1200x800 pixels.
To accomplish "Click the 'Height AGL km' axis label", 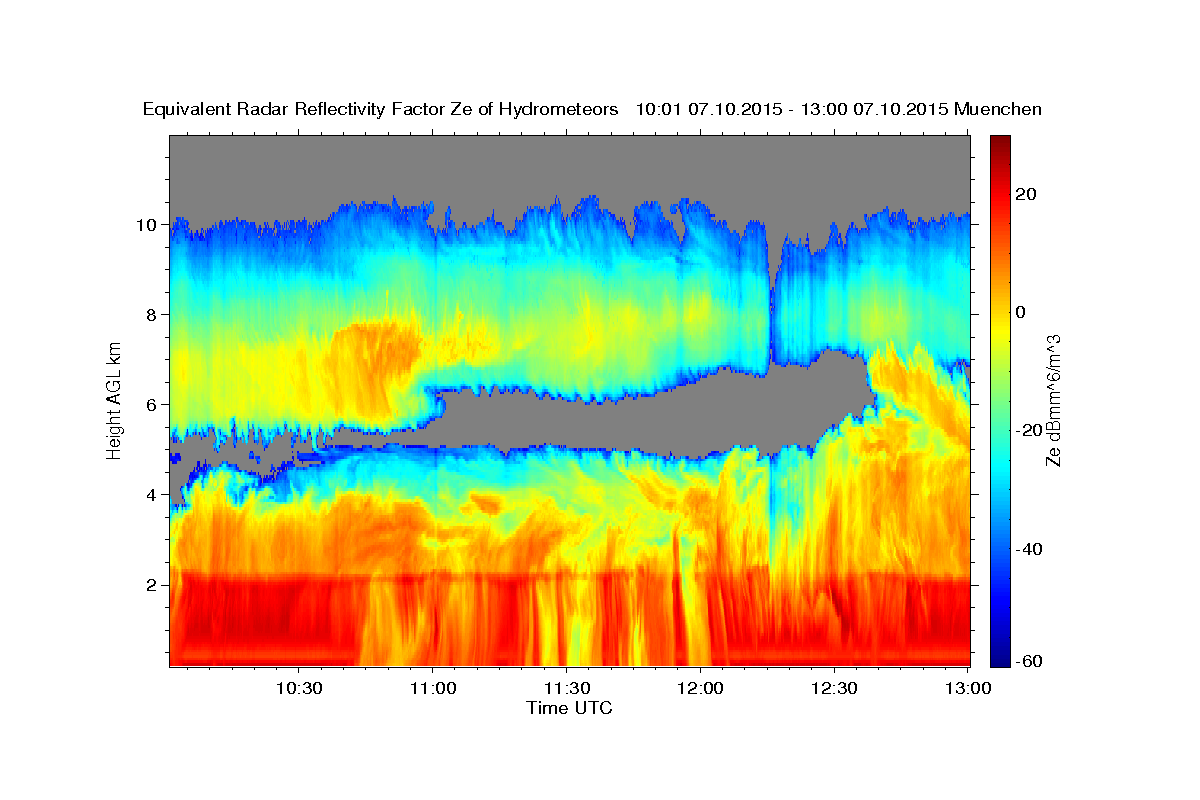I will pos(115,399).
